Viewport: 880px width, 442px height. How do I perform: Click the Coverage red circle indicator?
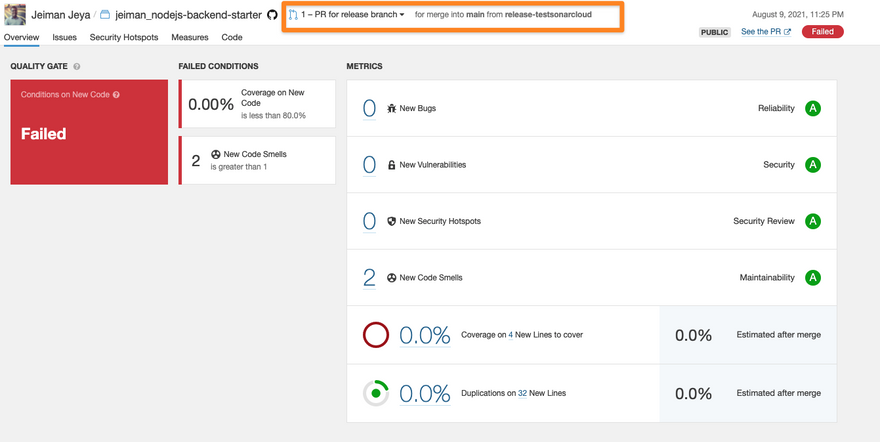[376, 335]
